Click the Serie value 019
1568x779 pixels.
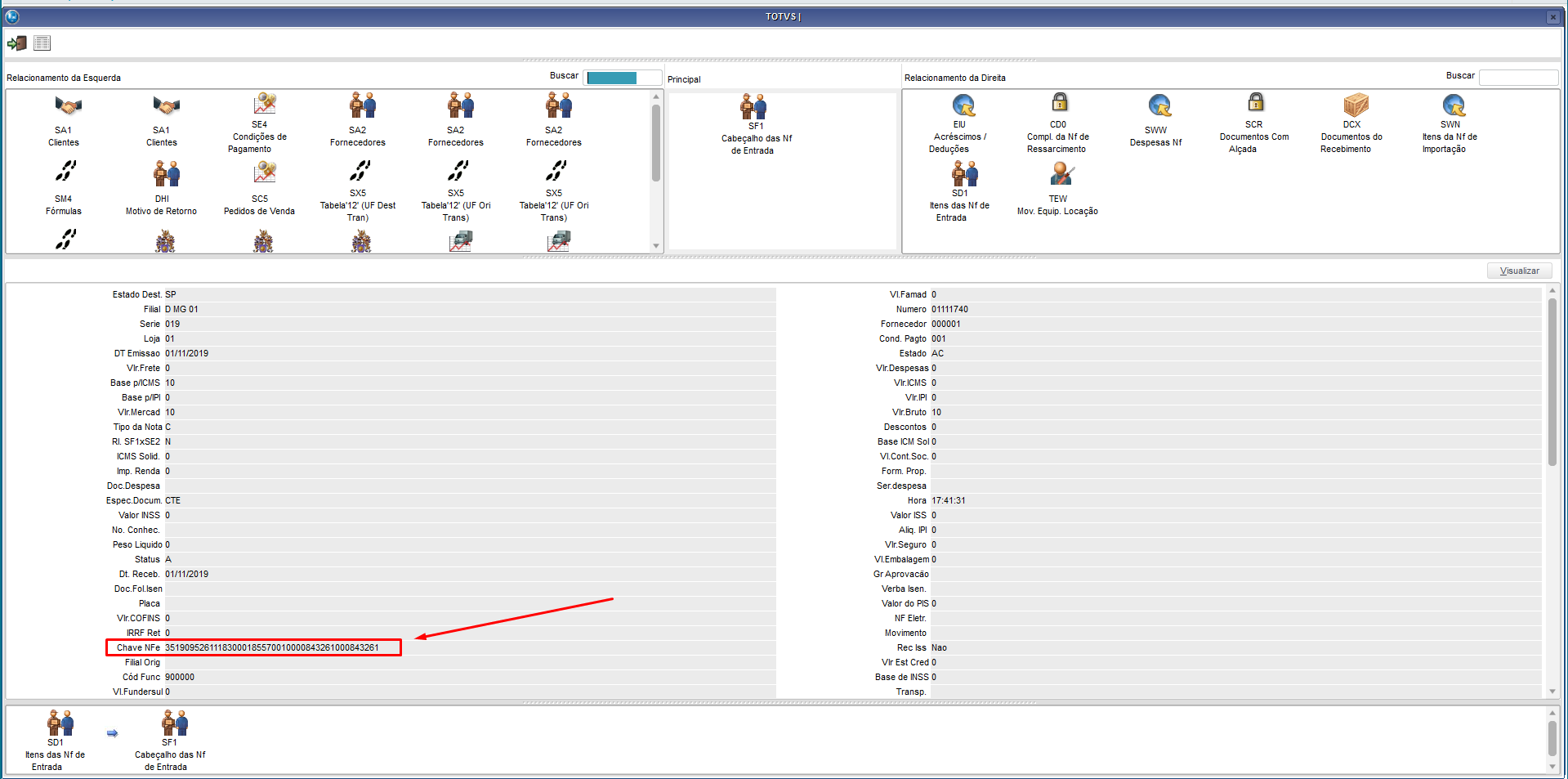[x=172, y=324]
